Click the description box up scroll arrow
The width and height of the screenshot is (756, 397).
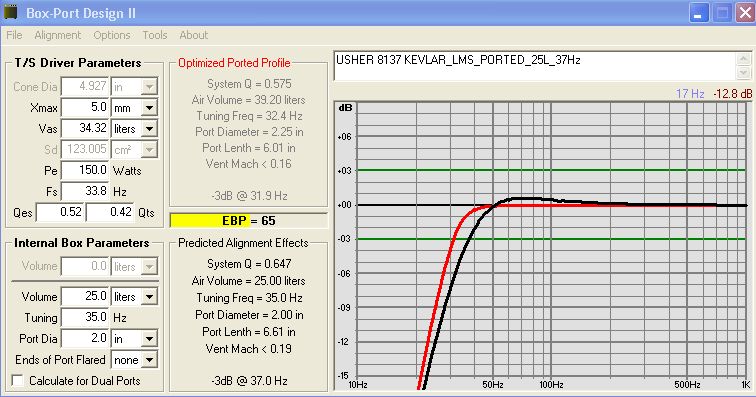point(743,59)
